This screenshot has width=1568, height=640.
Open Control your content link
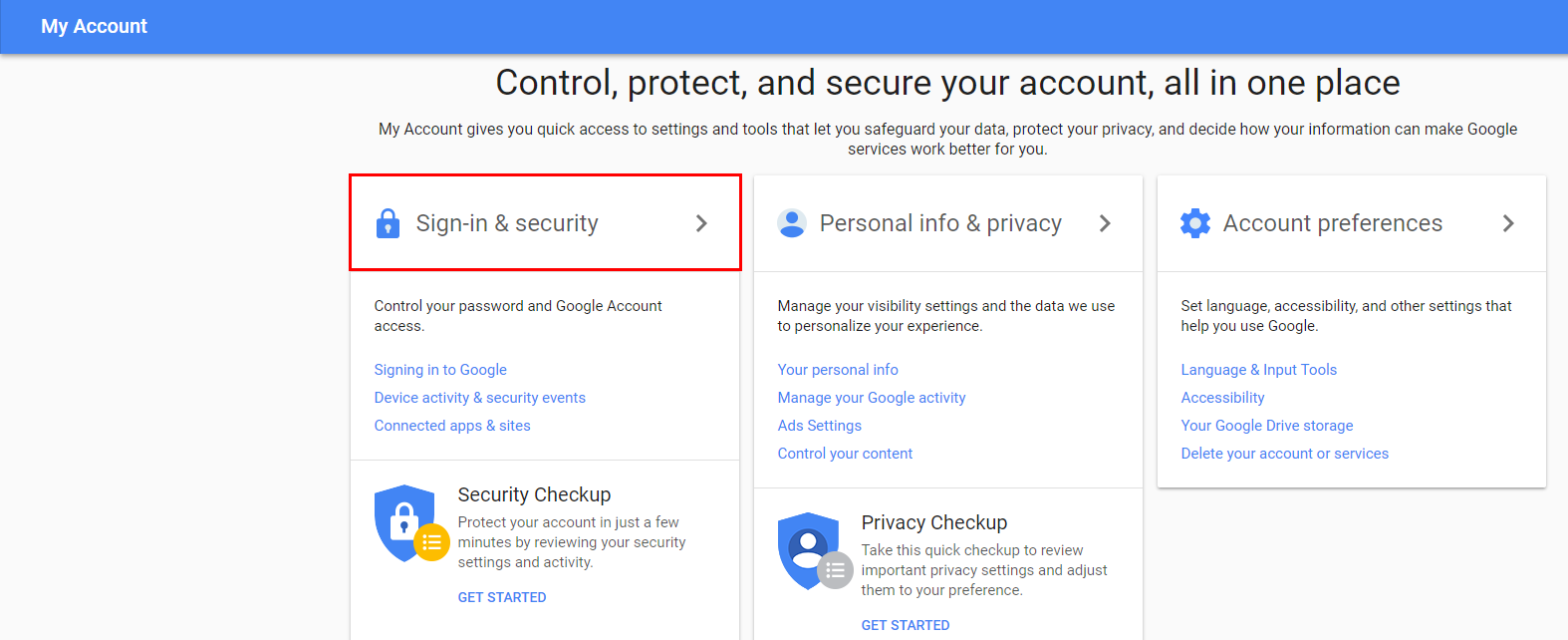click(845, 454)
